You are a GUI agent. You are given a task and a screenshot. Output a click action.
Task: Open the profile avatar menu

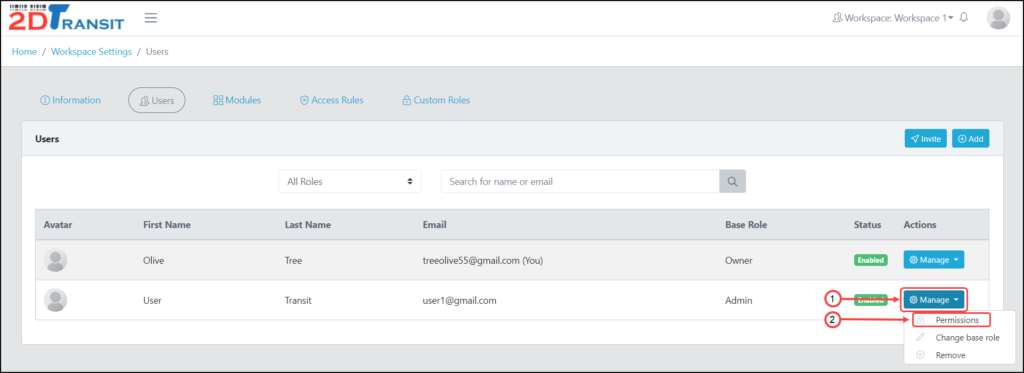coord(999,18)
